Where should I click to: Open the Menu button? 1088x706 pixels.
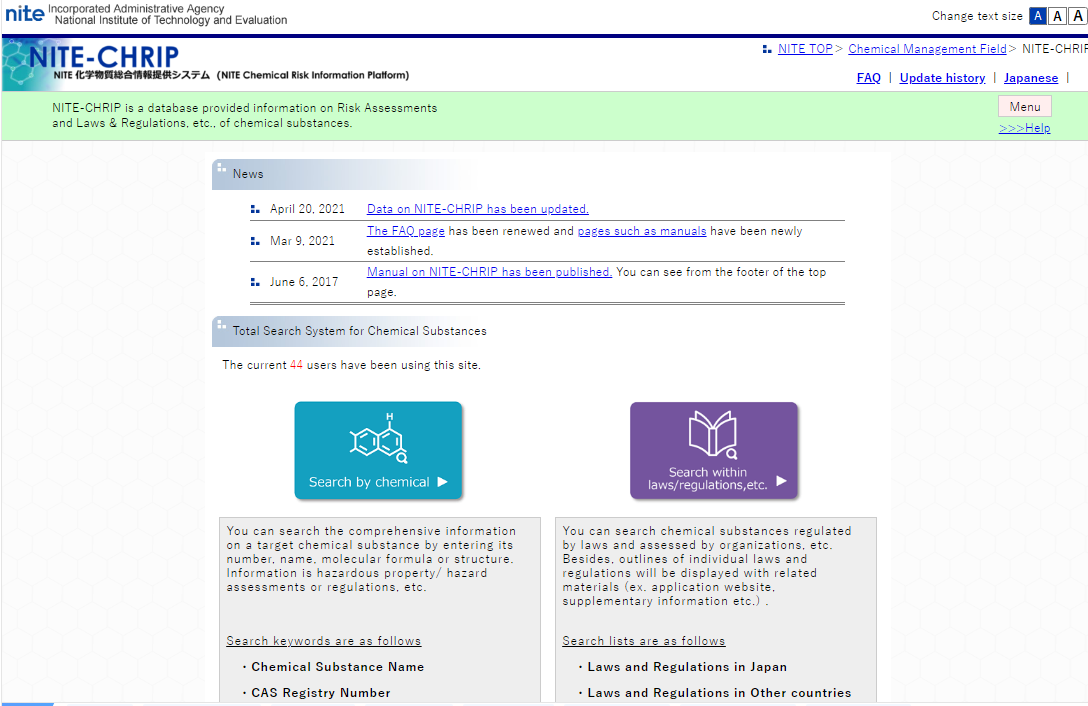[x=1024, y=107]
